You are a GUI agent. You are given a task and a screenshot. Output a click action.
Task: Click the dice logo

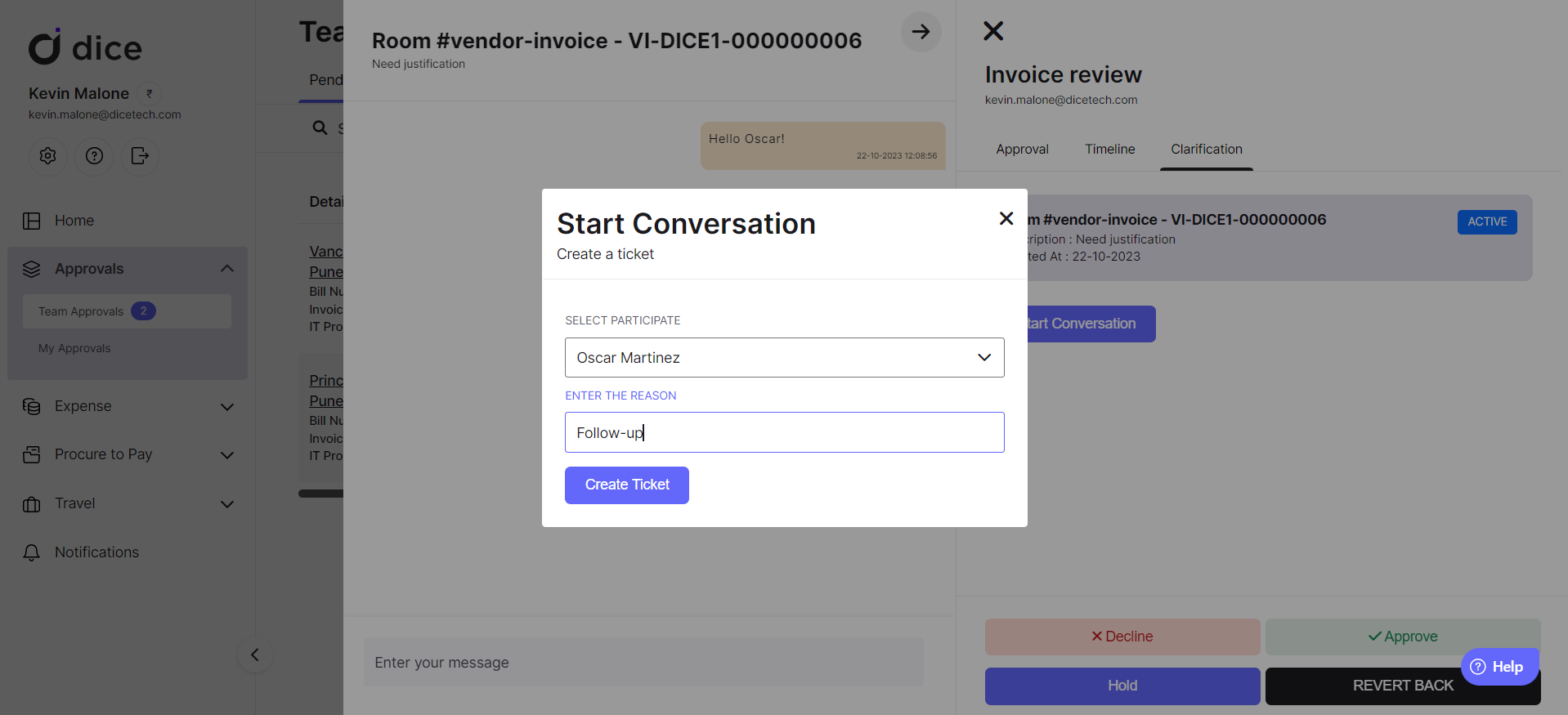point(85,47)
